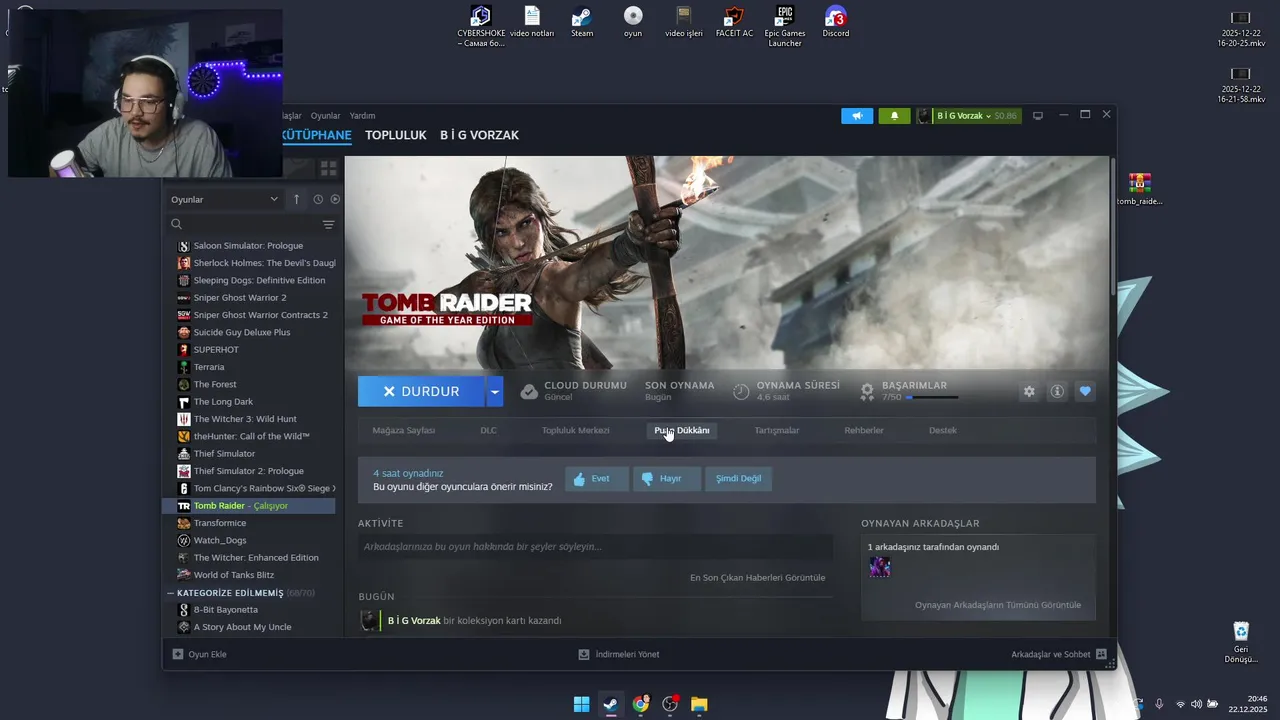Open the Tartışmalar tab
This screenshot has width=1280, height=720.
(x=777, y=430)
